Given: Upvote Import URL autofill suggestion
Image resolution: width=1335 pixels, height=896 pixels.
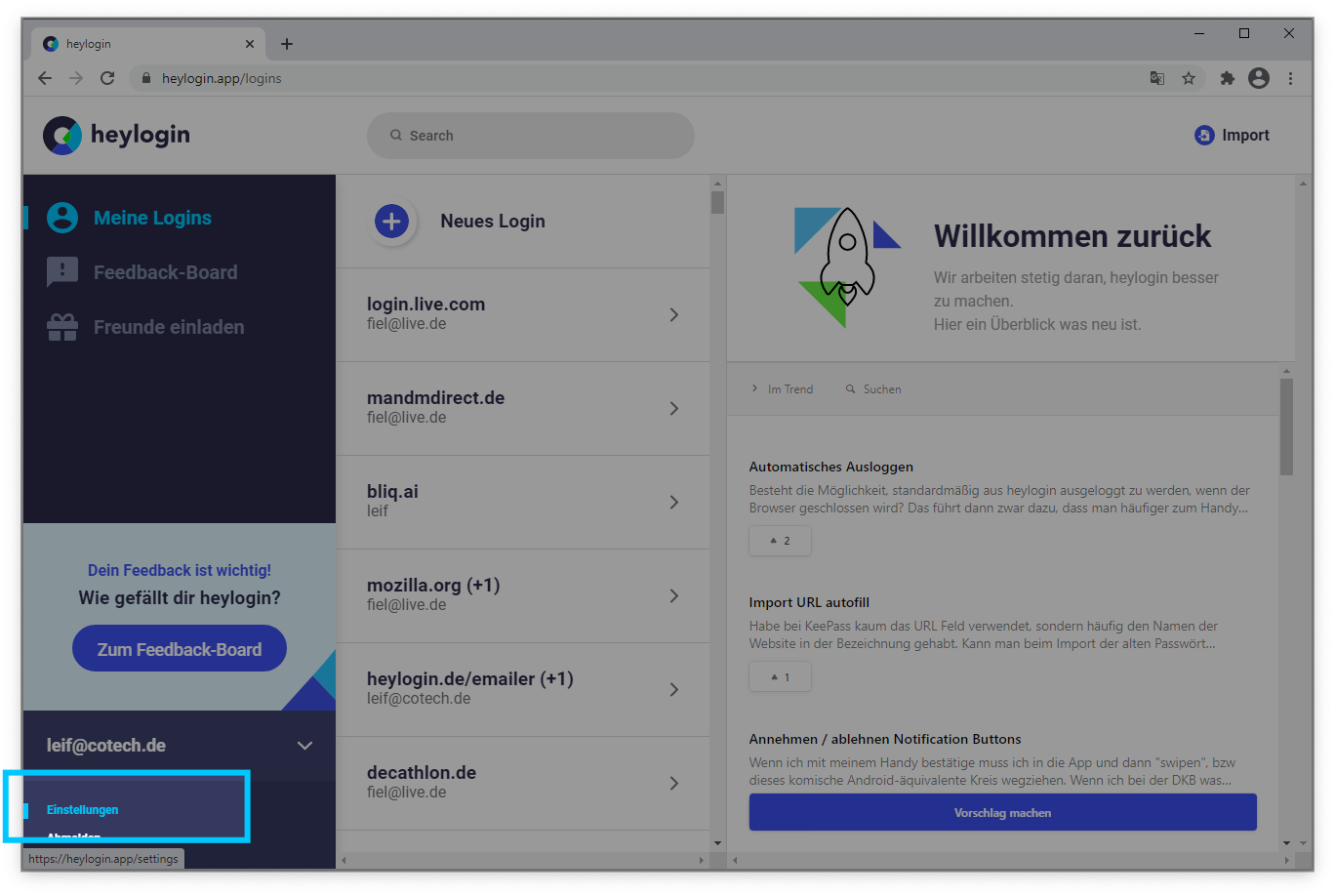Looking at the screenshot, I should [780, 676].
